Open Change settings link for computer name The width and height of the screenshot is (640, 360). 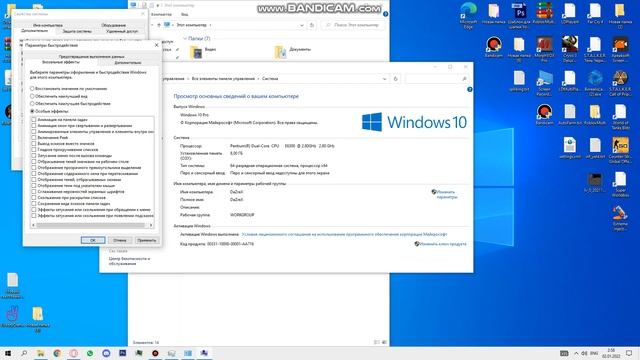446,194
